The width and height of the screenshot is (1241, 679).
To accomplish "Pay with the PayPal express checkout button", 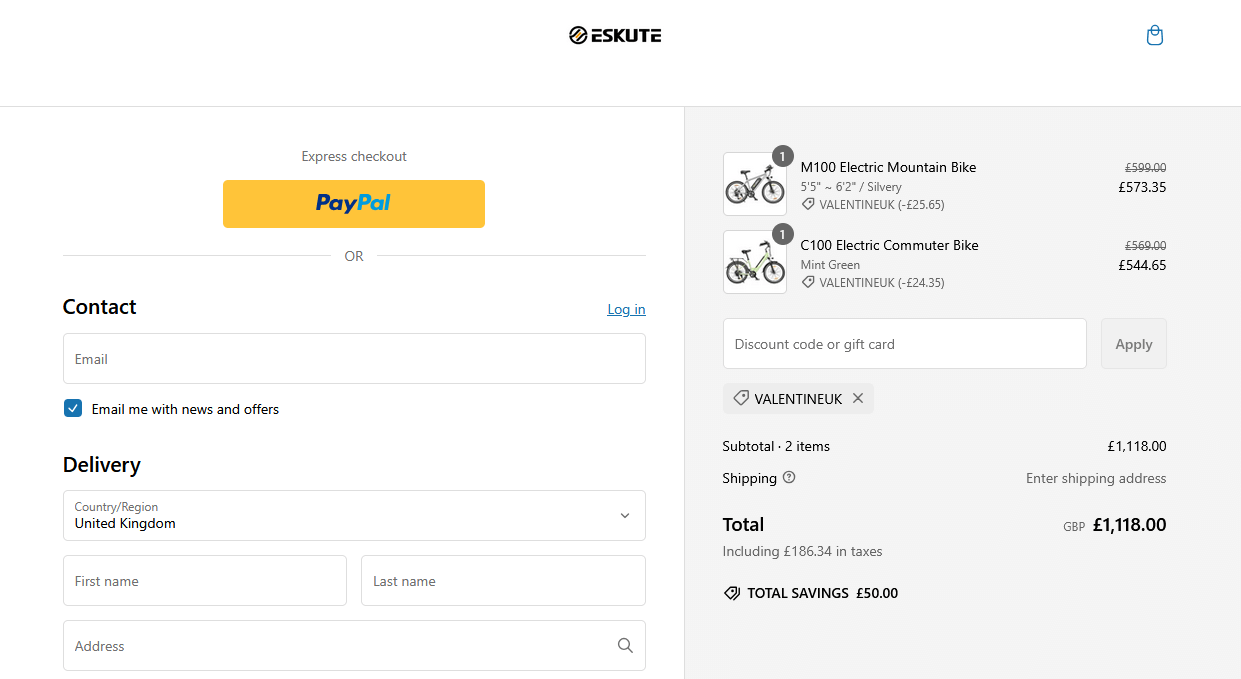I will pyautogui.click(x=354, y=204).
